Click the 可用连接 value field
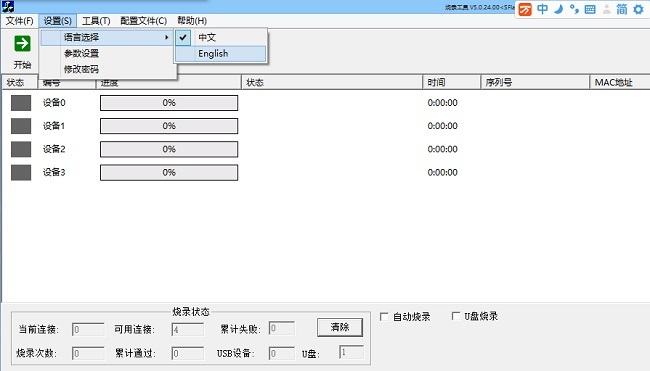Image resolution: width=650 pixels, height=371 pixels. click(188, 330)
